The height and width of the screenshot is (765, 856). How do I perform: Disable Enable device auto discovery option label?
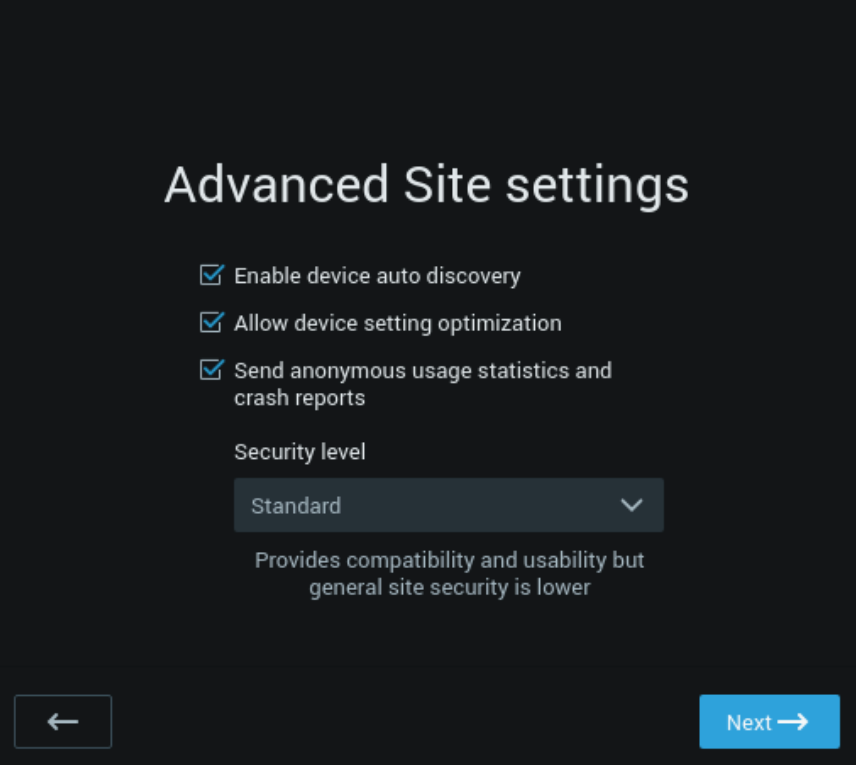click(x=377, y=276)
